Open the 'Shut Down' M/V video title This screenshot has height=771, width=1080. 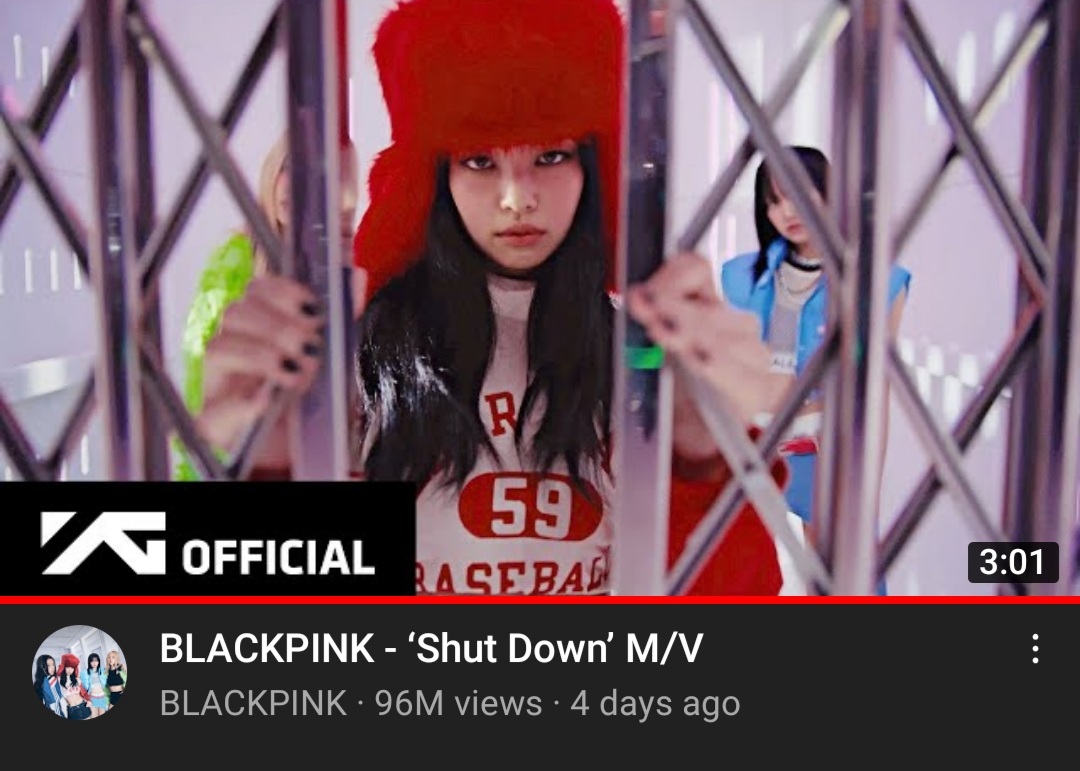coord(431,648)
